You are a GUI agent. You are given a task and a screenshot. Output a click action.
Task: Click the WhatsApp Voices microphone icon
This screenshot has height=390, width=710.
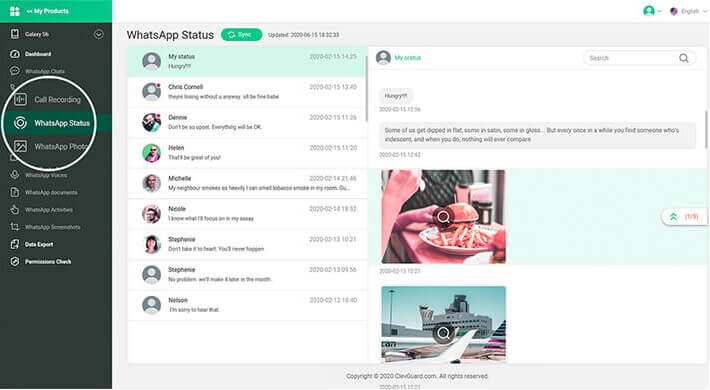[x=15, y=175]
